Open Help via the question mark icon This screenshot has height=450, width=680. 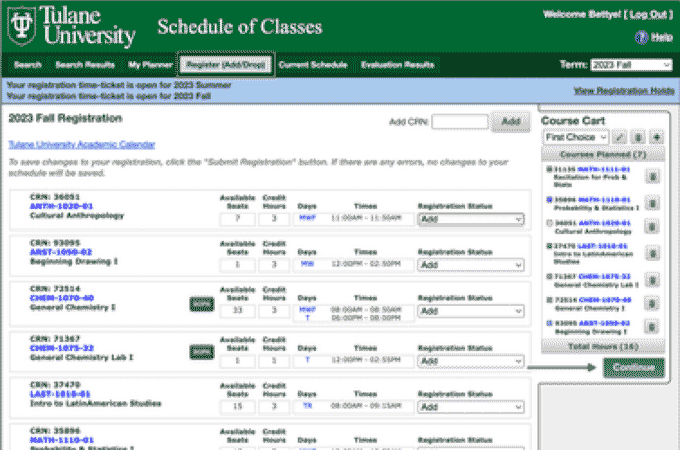[641, 38]
